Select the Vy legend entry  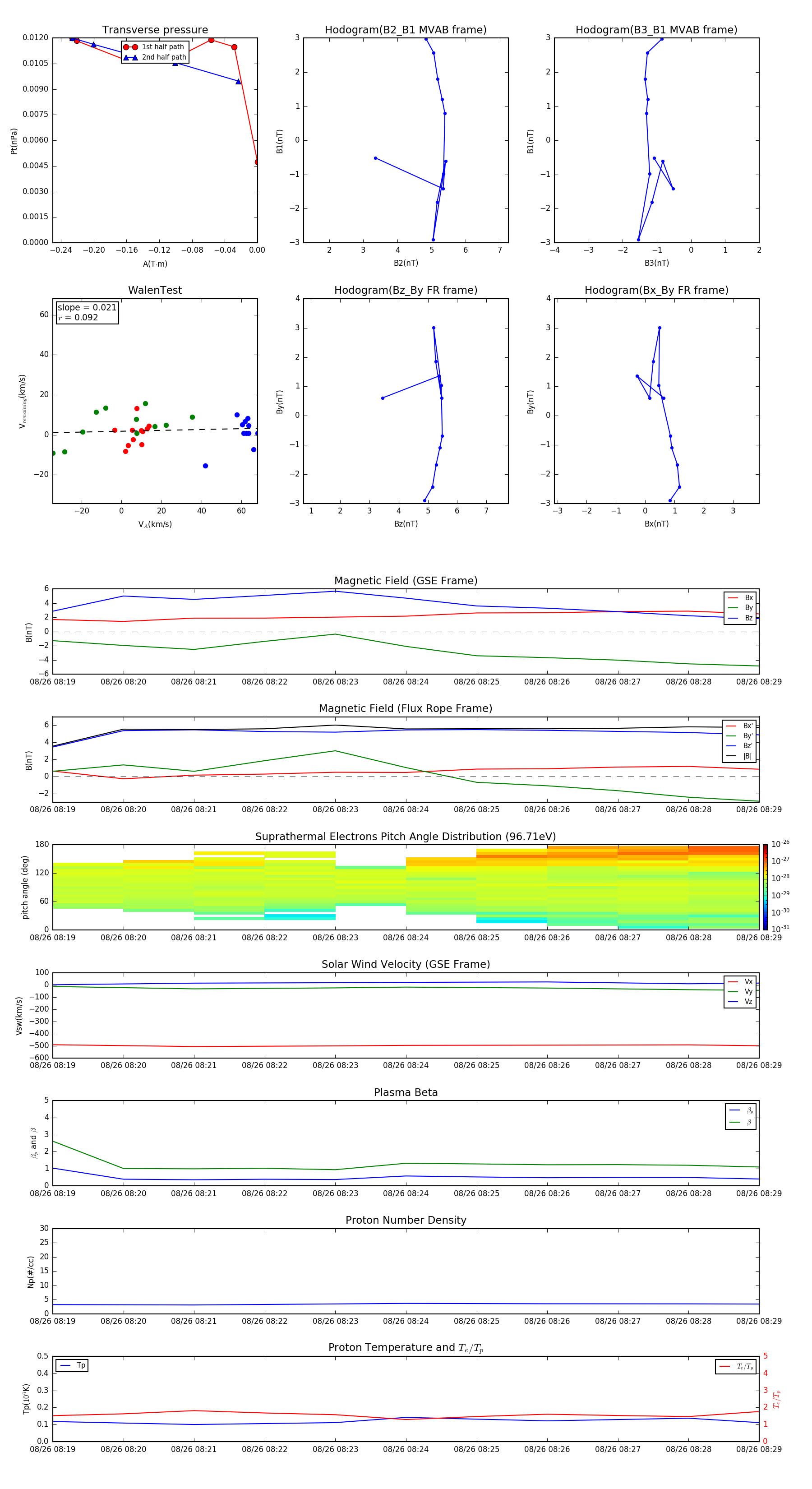pos(740,991)
